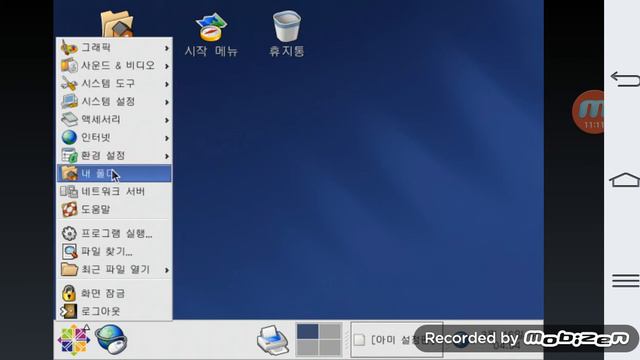Image resolution: width=640 pixels, height=360 pixels.
Task: Select the 도움말 menu entry
Action: click(x=114, y=209)
